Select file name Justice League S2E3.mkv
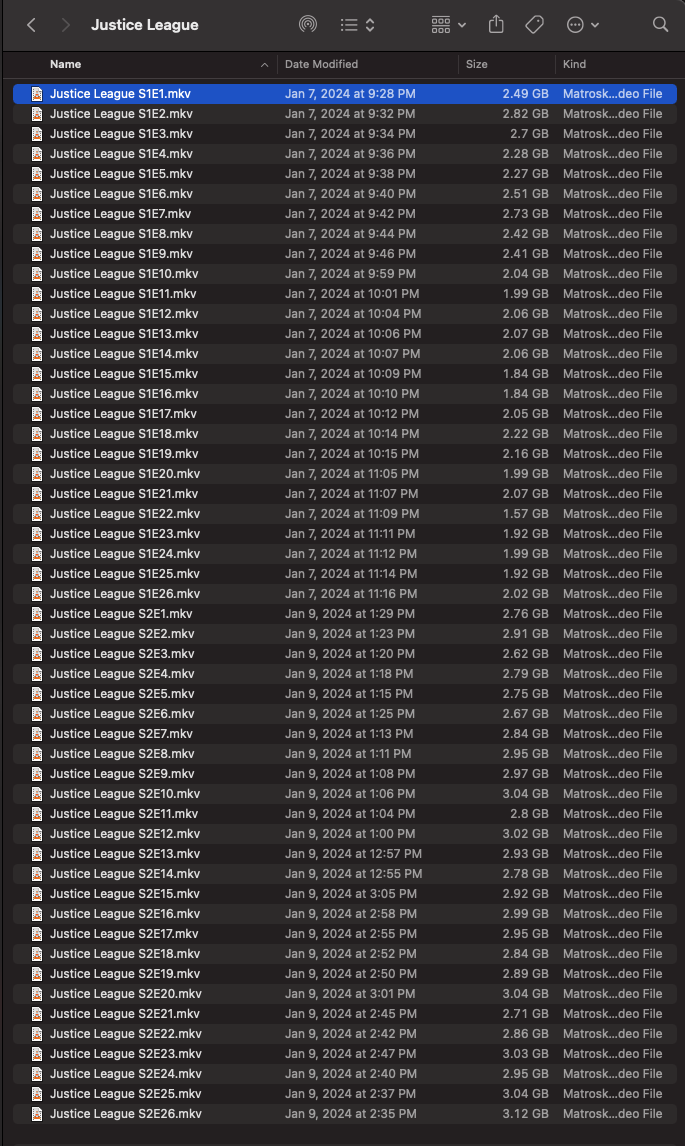Viewport: 685px width, 1146px height. click(122, 653)
